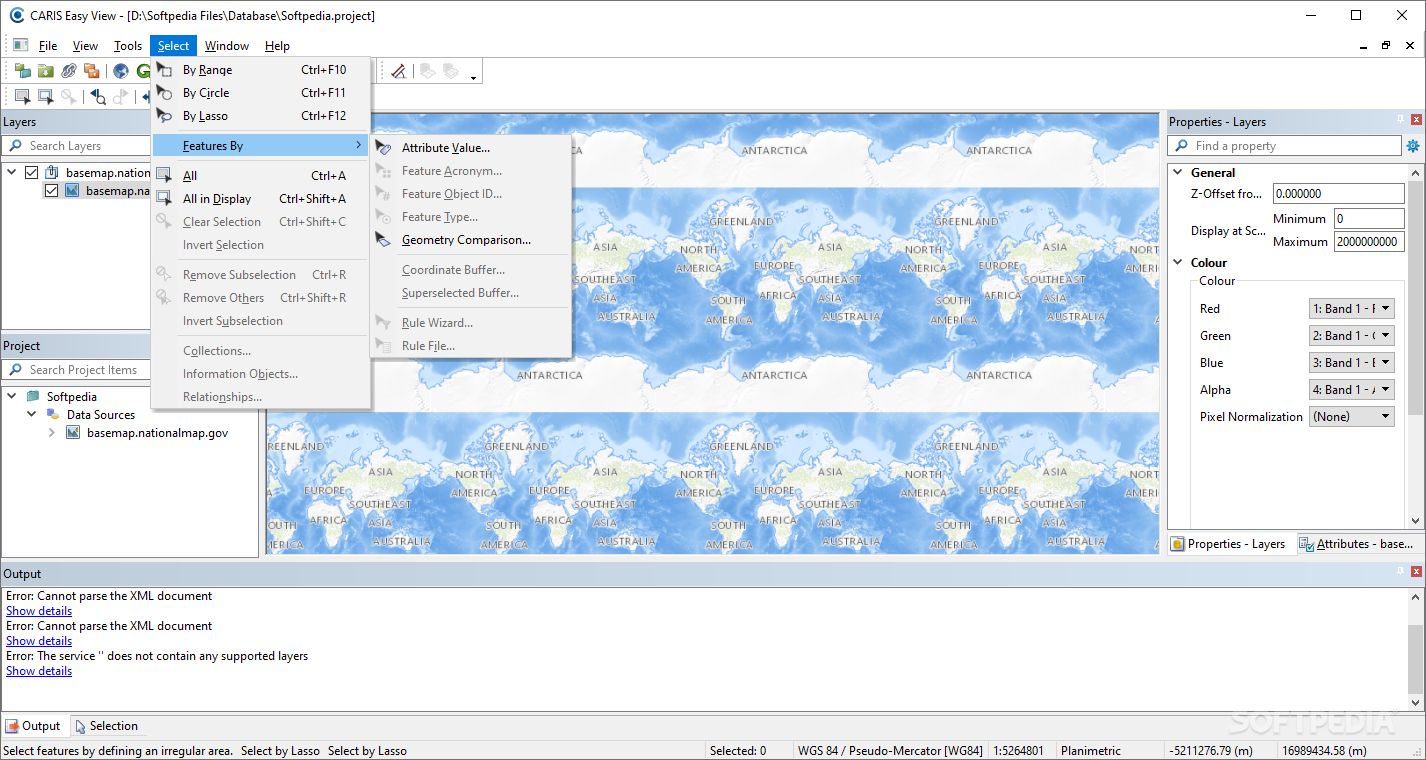
Task: Open the Help menu
Action: (x=277, y=46)
